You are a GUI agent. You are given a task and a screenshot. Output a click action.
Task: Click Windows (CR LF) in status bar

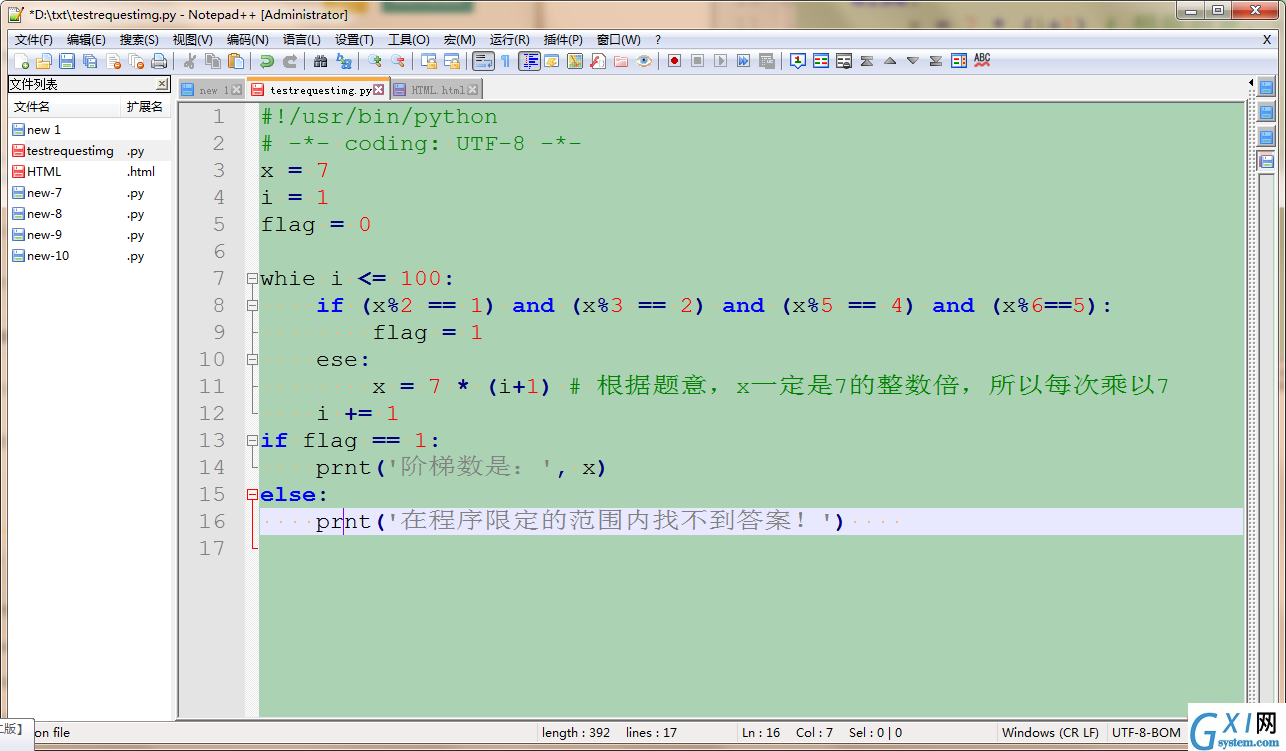[x=1050, y=733]
